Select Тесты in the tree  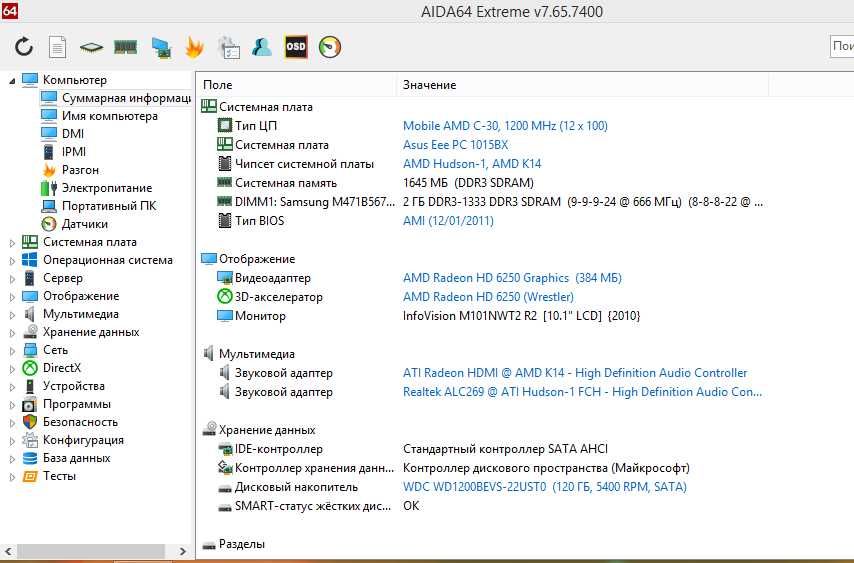click(59, 476)
